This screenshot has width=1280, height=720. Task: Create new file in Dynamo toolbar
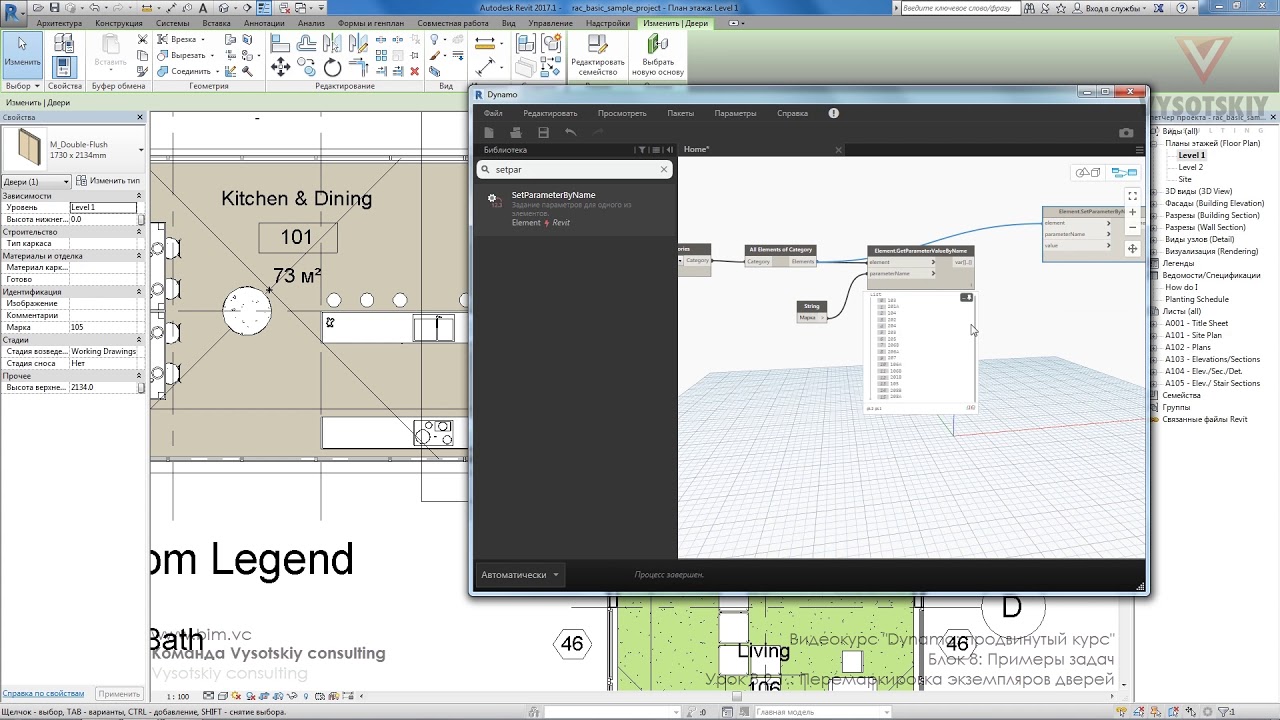[x=489, y=132]
